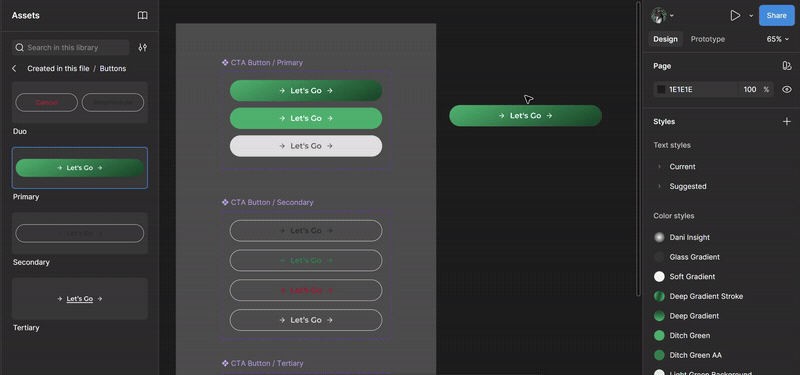Click the search magnifier icon

[x=19, y=47]
